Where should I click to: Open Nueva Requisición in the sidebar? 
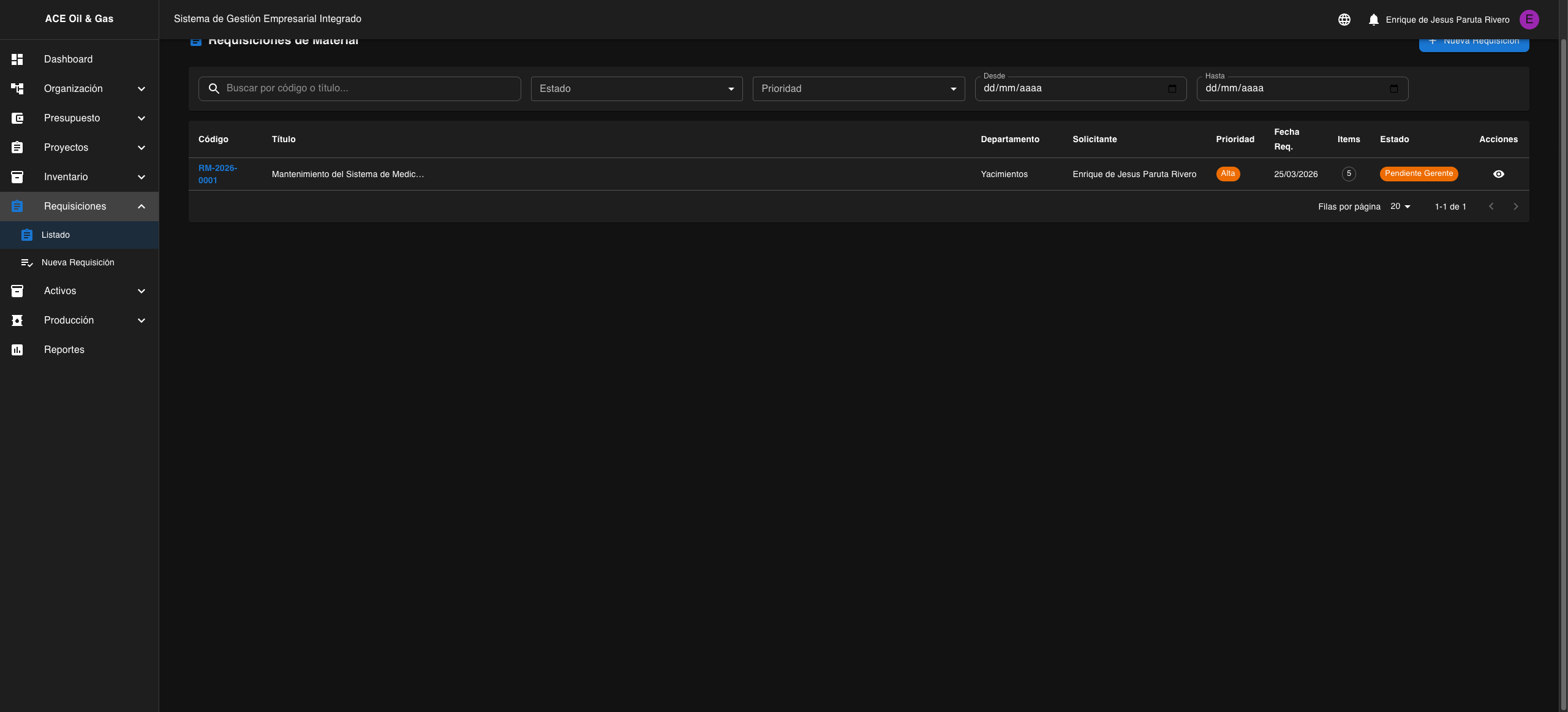pyautogui.click(x=78, y=263)
